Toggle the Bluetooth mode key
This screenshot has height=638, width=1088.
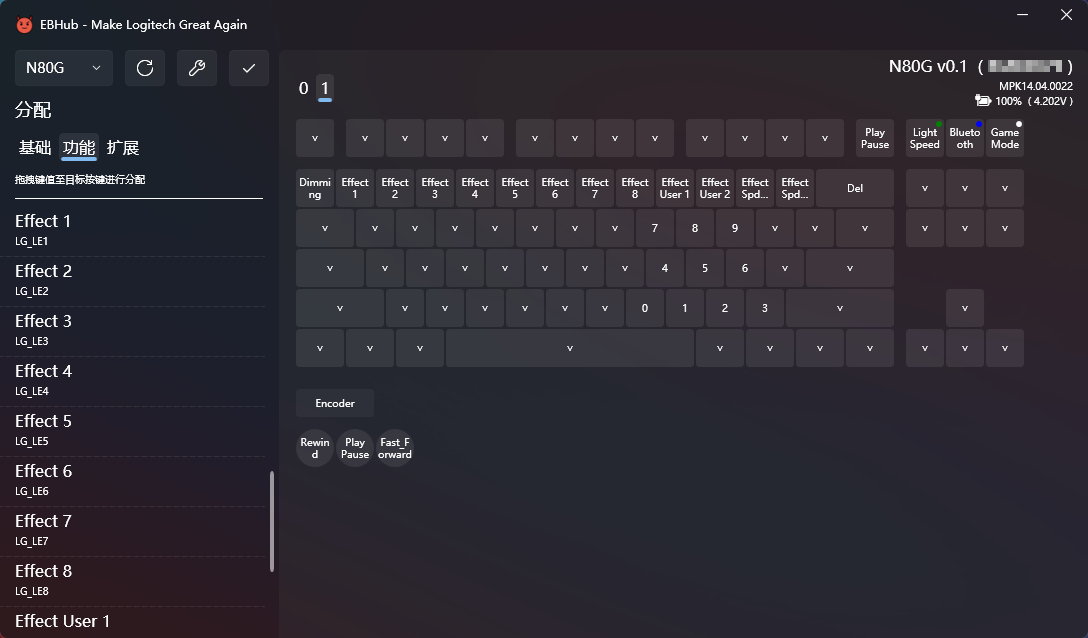(x=965, y=138)
